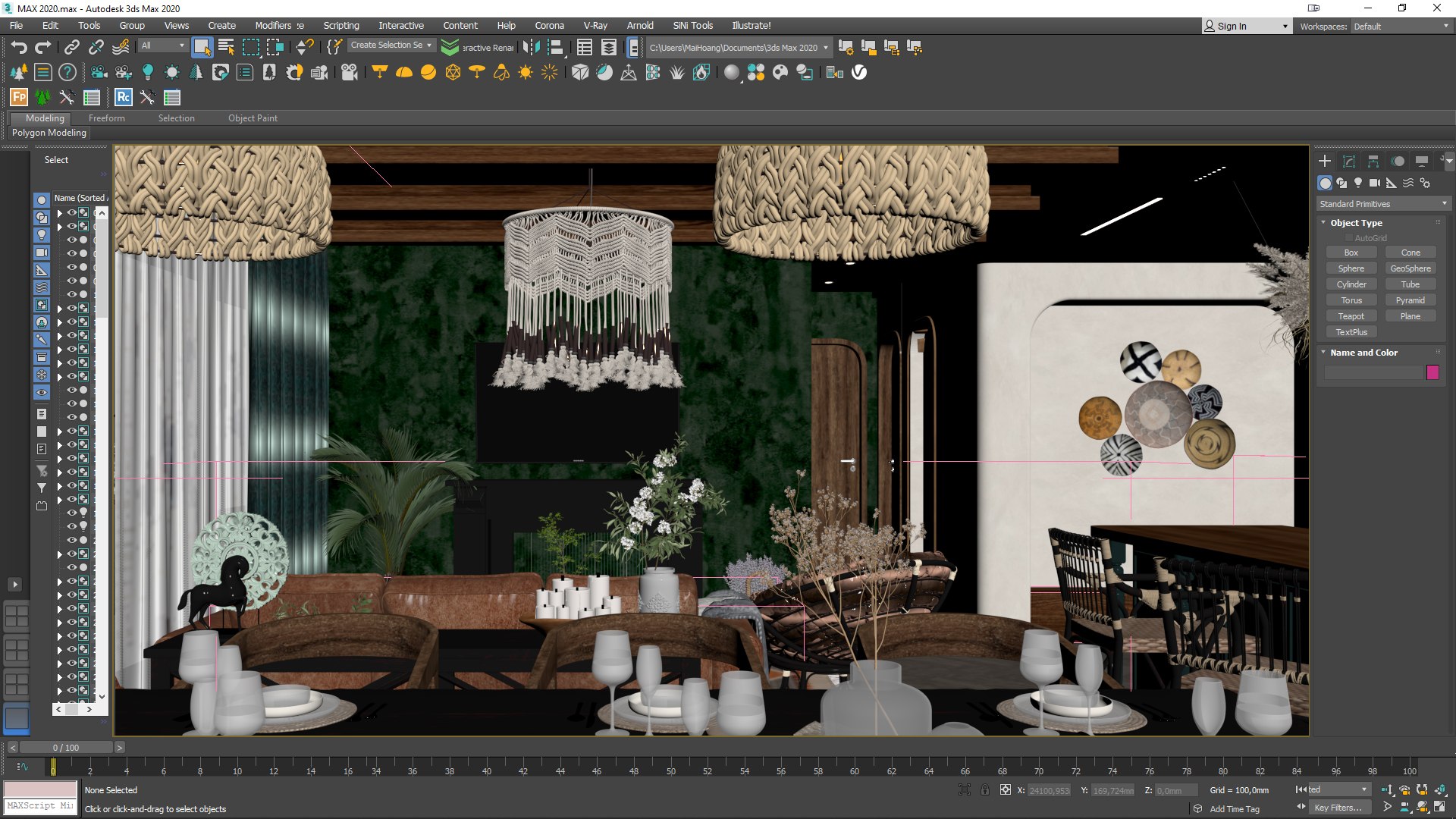
Task: Open the RailClone Rc icon
Action: point(123,97)
